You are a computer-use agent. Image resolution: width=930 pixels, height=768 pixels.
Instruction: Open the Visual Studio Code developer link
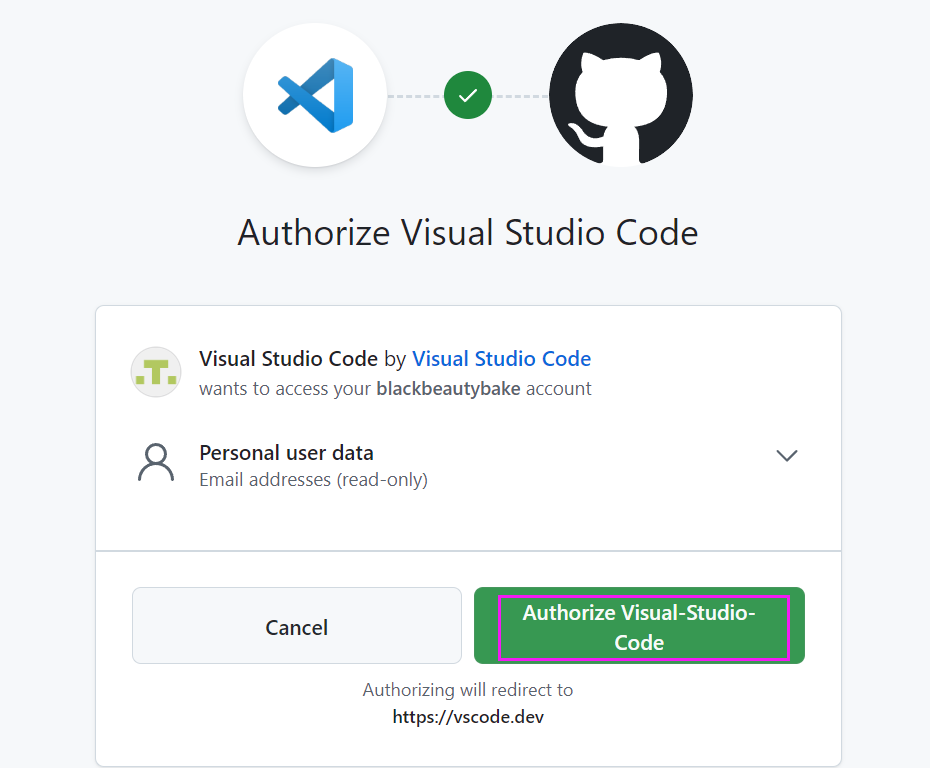click(x=501, y=358)
